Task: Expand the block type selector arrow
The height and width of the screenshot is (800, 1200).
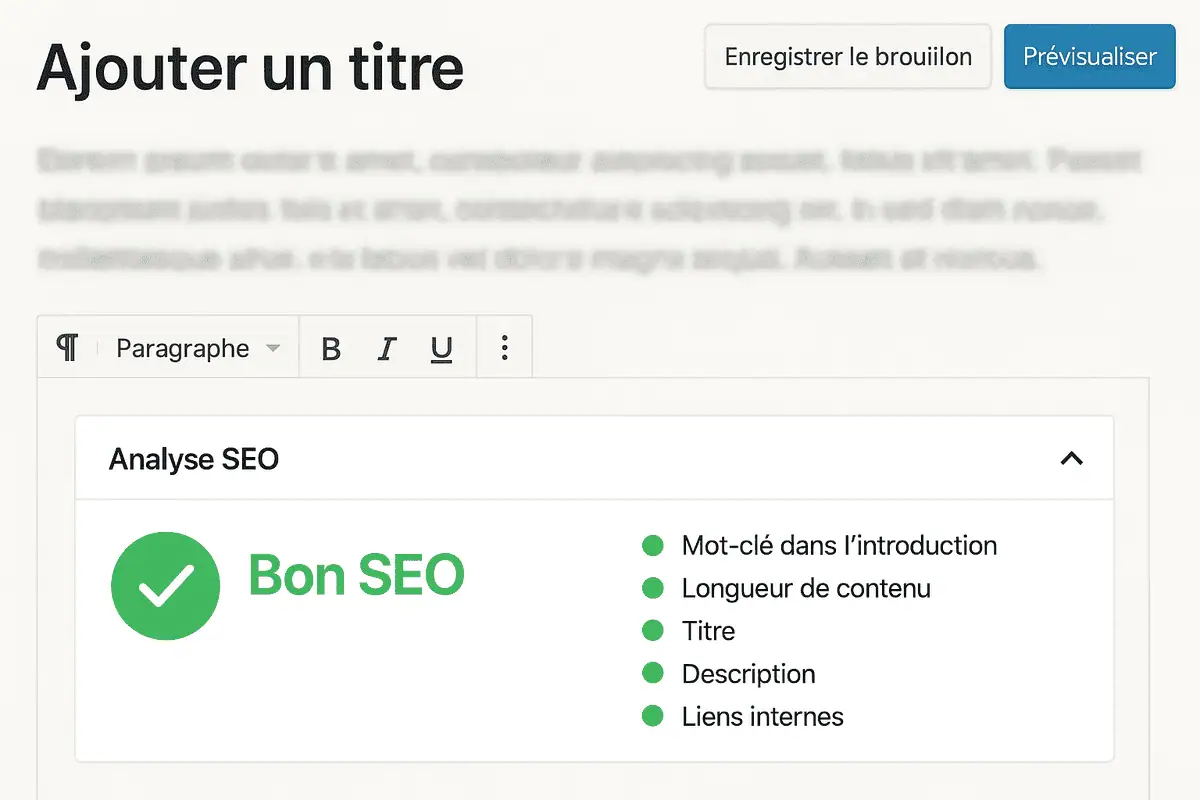Action: (272, 349)
